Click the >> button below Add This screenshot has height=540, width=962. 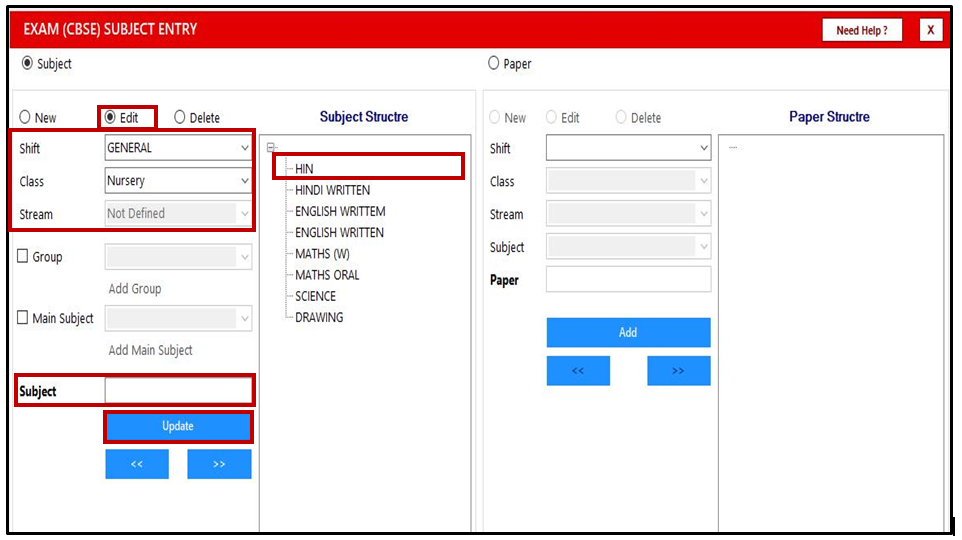click(x=679, y=371)
